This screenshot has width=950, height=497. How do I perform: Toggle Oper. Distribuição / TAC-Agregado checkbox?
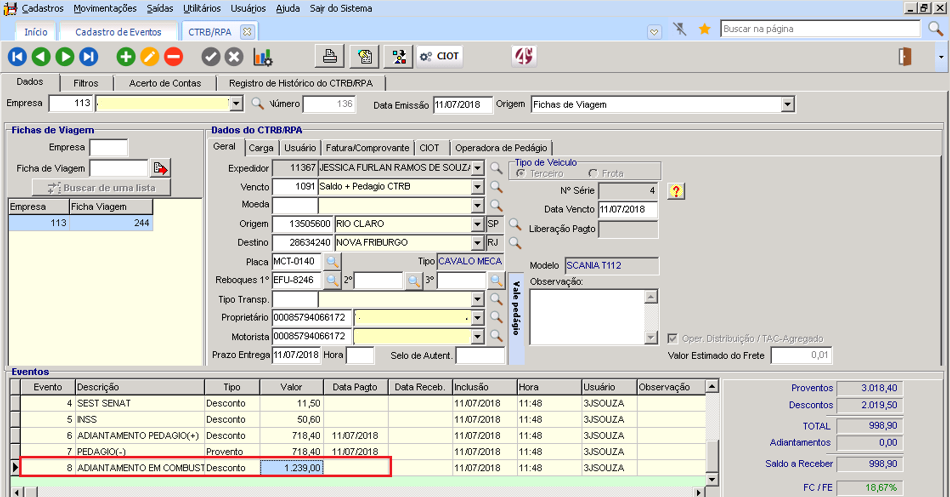pyautogui.click(x=673, y=338)
